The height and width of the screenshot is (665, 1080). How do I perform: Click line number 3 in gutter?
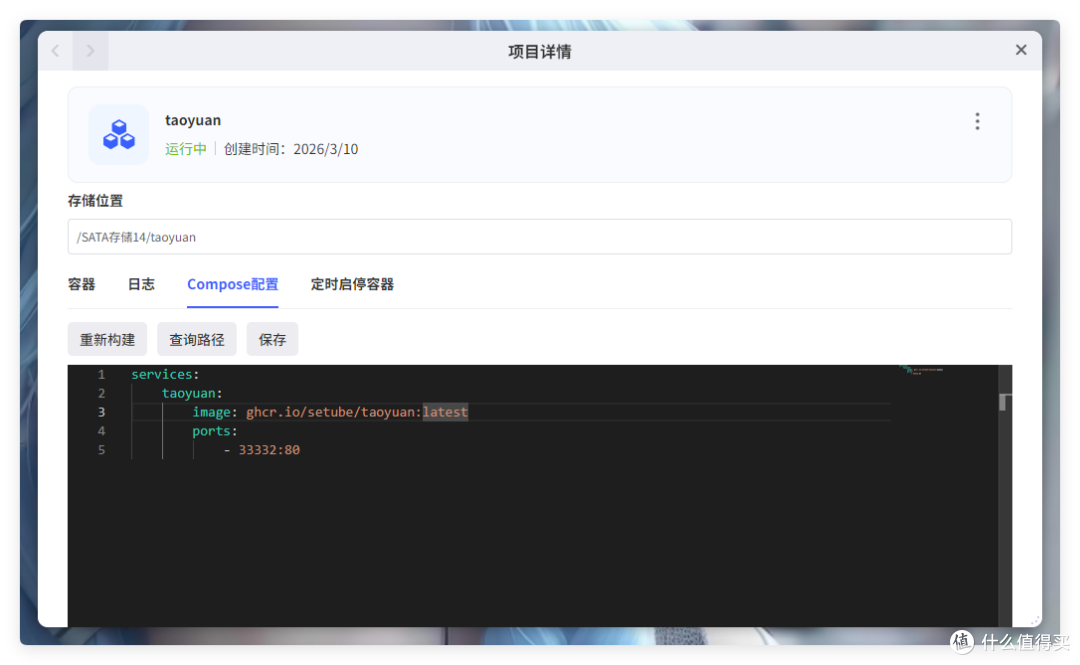(101, 412)
